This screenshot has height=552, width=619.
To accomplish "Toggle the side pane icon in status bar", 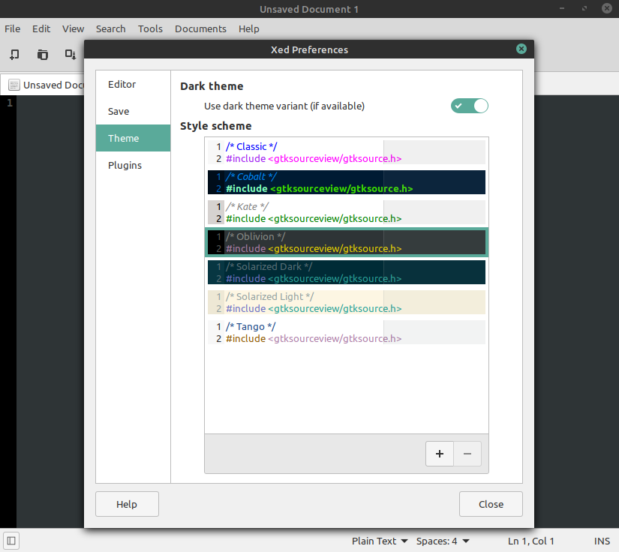I will click(x=11, y=541).
